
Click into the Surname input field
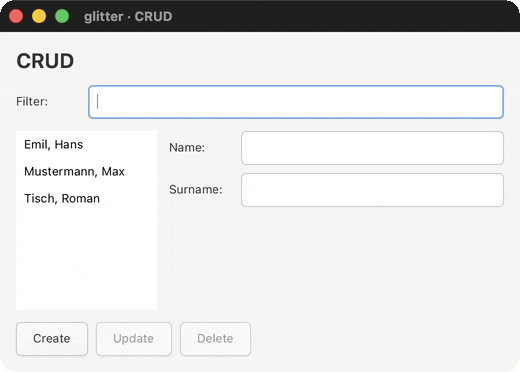coord(372,190)
